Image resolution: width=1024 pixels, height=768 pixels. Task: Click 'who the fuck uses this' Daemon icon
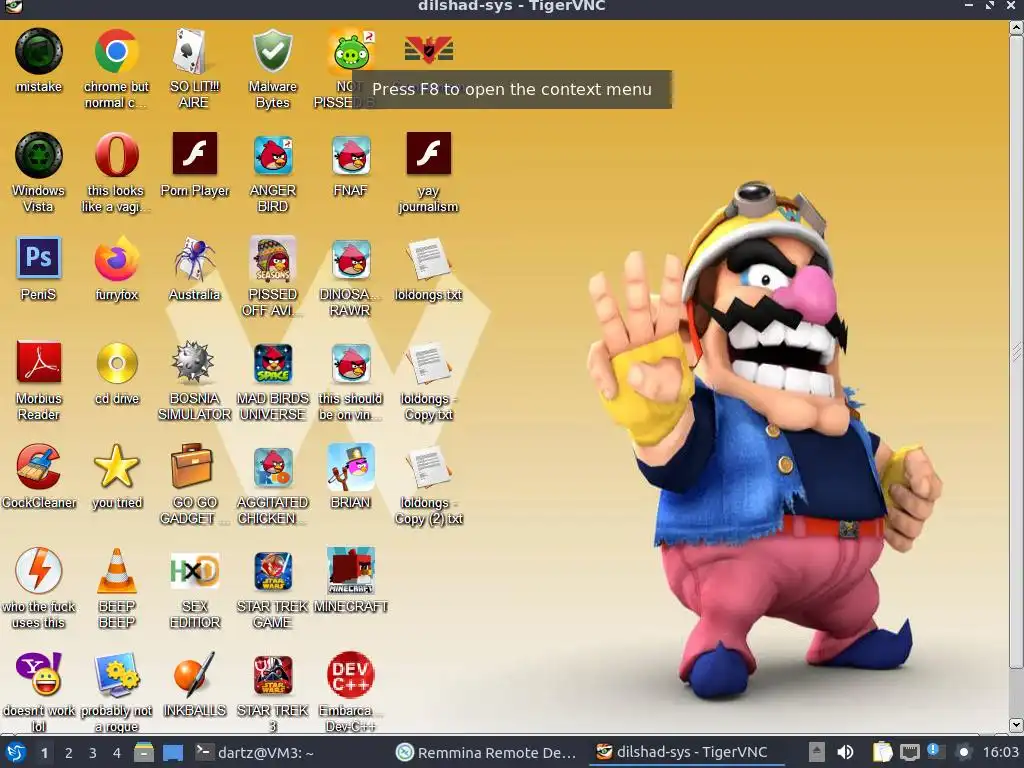coord(39,570)
